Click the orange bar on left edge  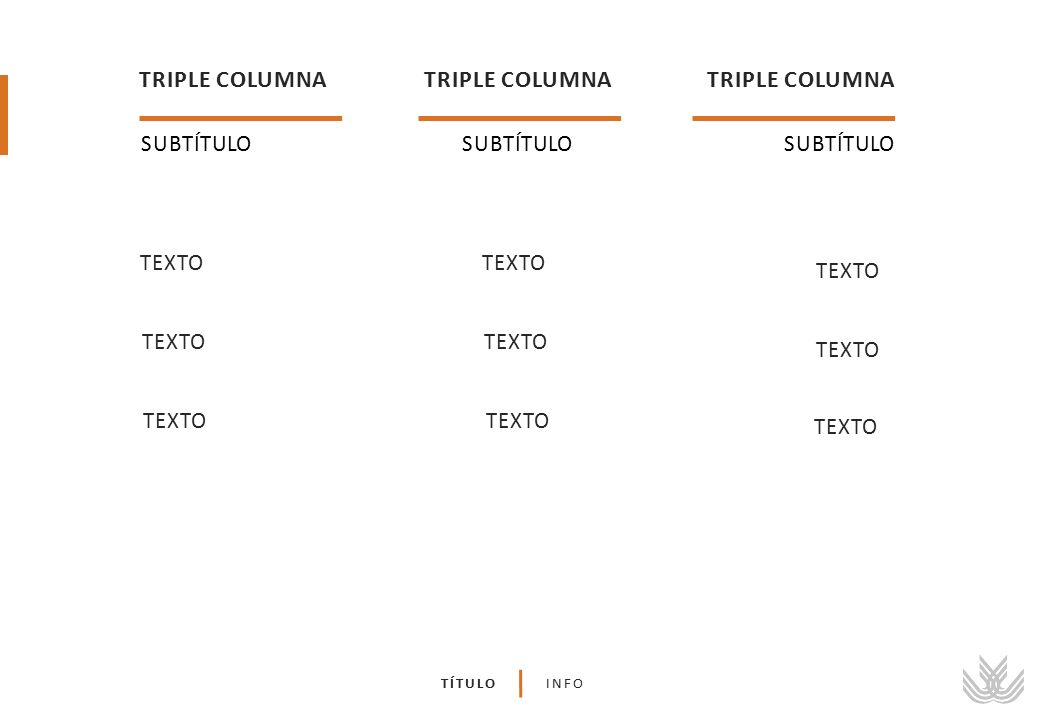click(4, 115)
